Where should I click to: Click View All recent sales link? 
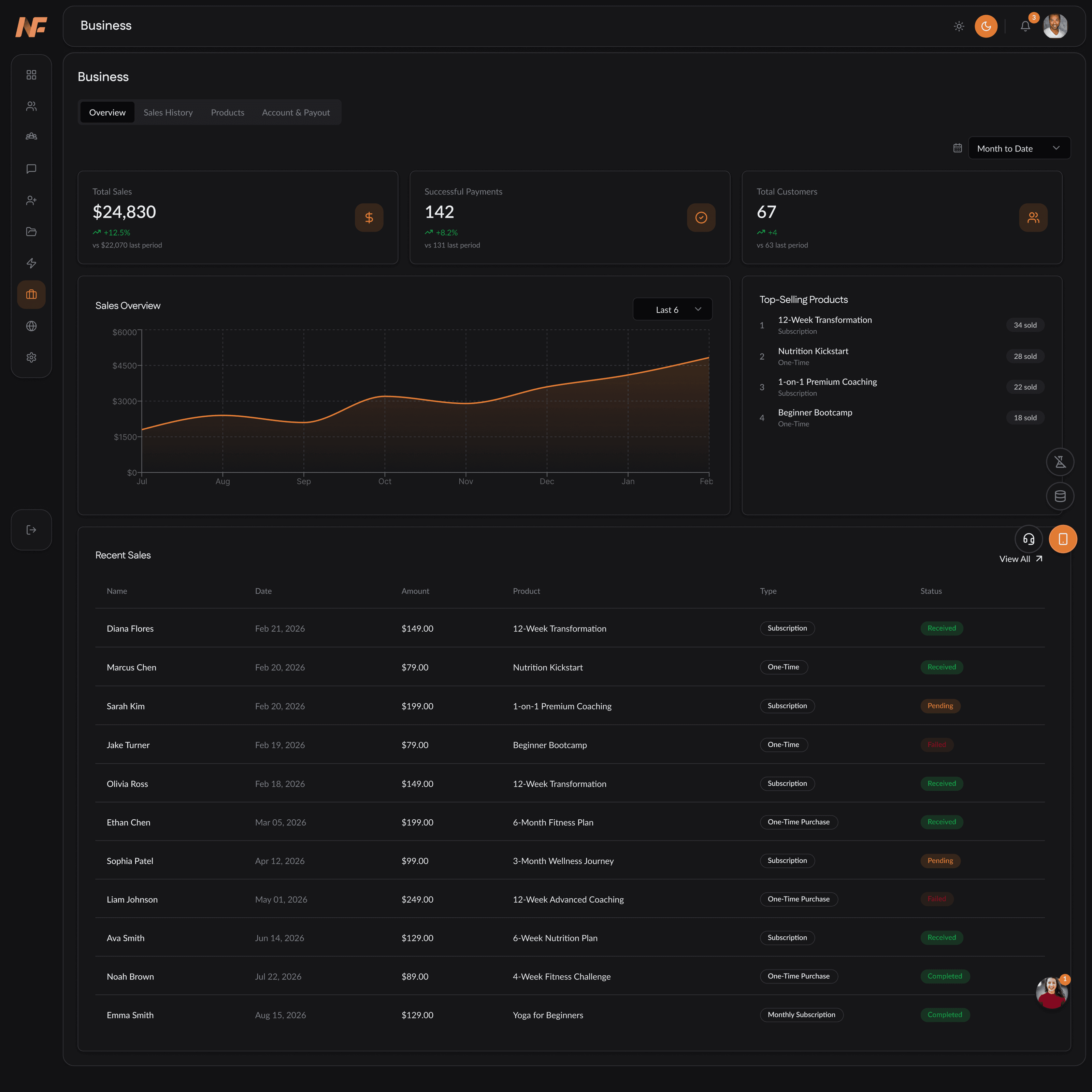(1021, 559)
